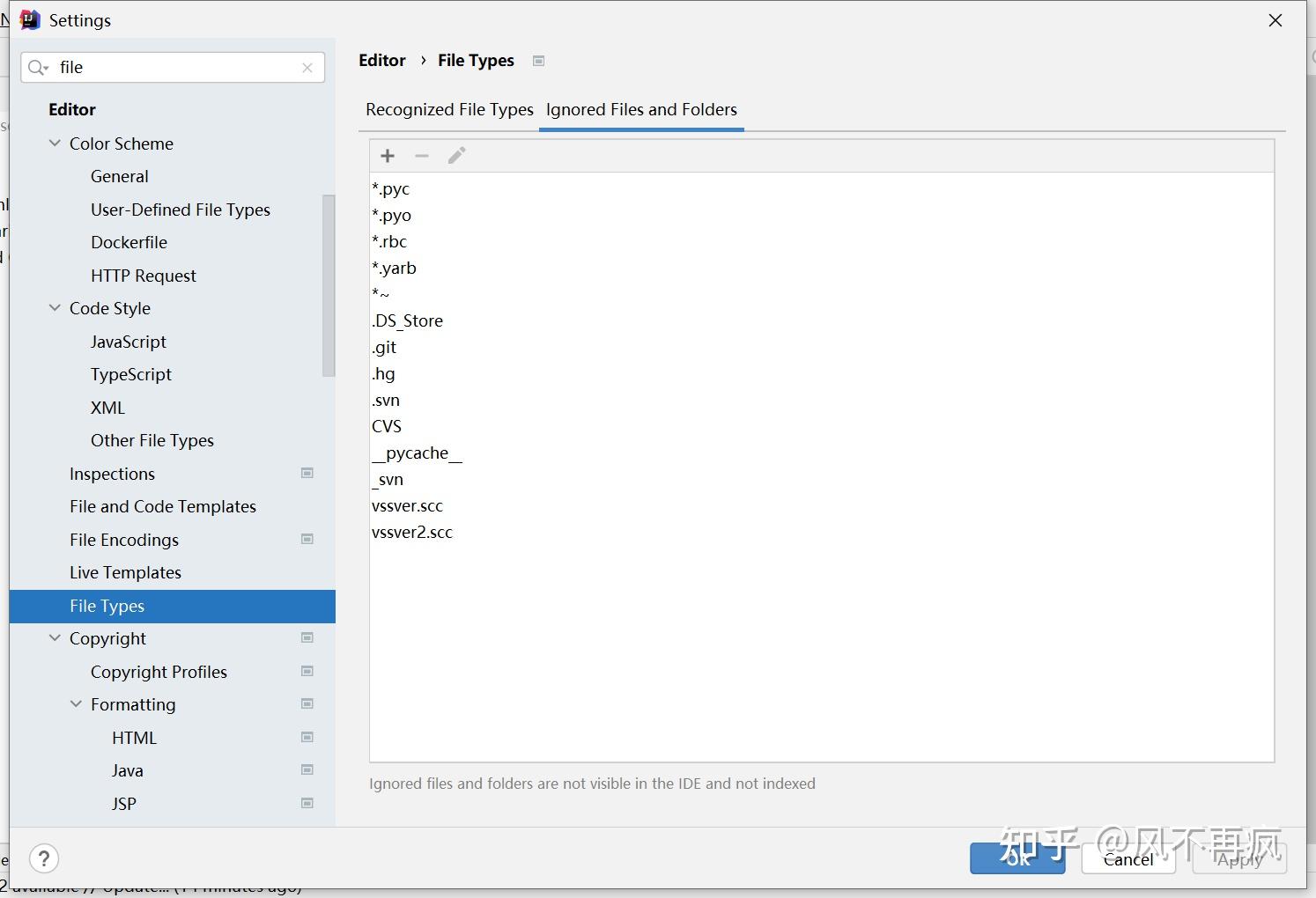Click the Apply button
Viewport: 1316px width, 898px height.
coord(1239,858)
